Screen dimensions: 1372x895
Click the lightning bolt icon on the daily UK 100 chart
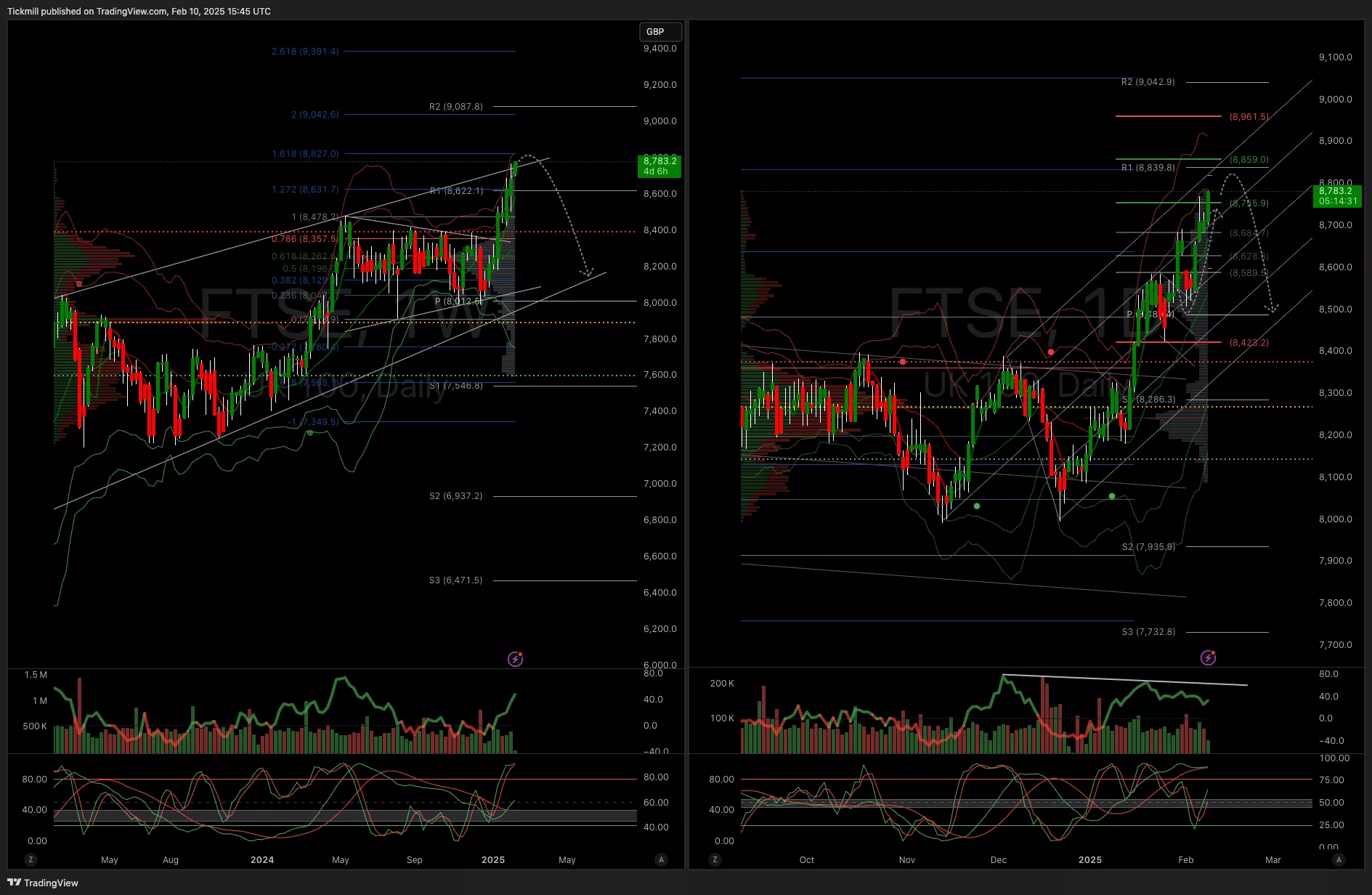(1208, 657)
